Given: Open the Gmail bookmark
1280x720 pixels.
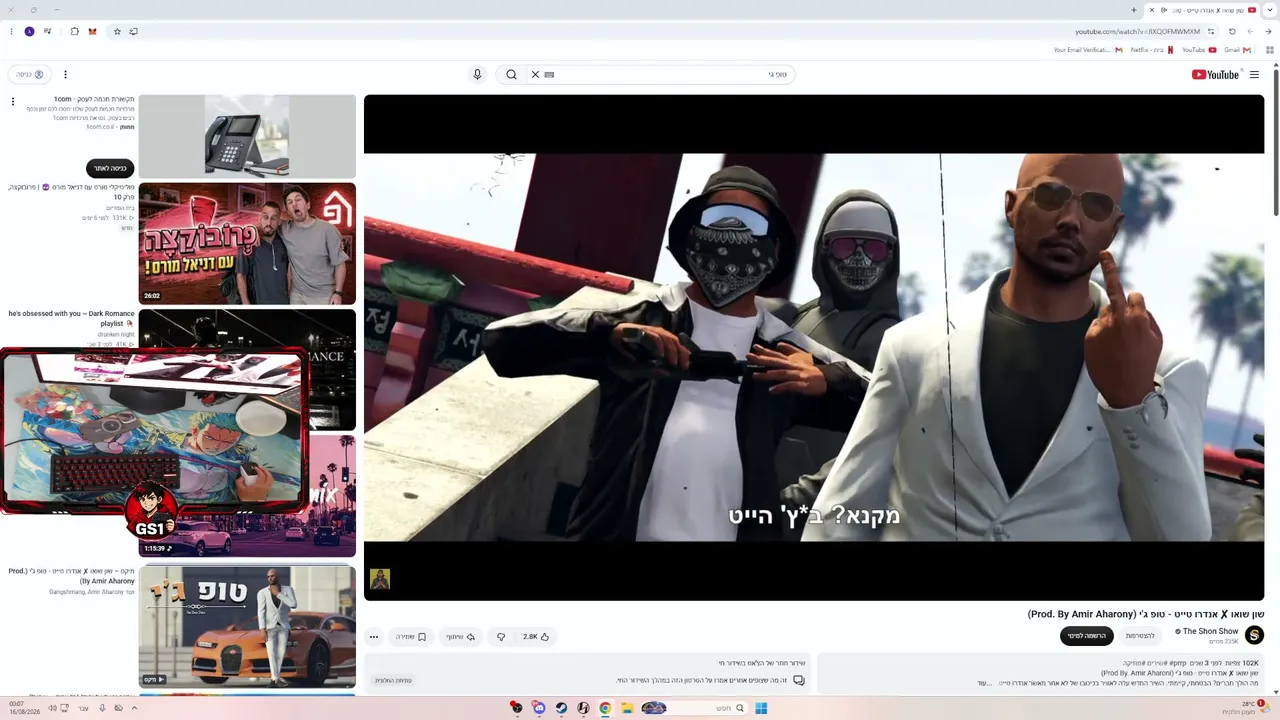Looking at the screenshot, I should [x=1237, y=50].
